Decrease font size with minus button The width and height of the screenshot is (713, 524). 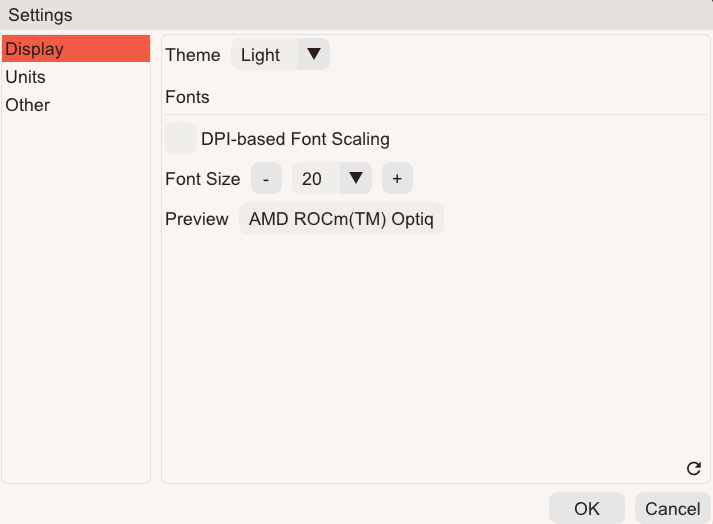tap(266, 179)
